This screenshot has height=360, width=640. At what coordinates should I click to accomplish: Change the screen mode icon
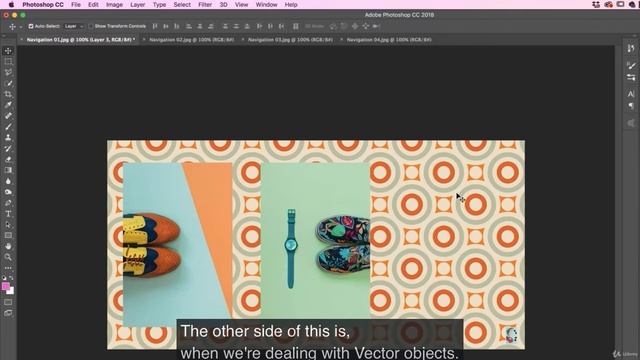[8, 313]
